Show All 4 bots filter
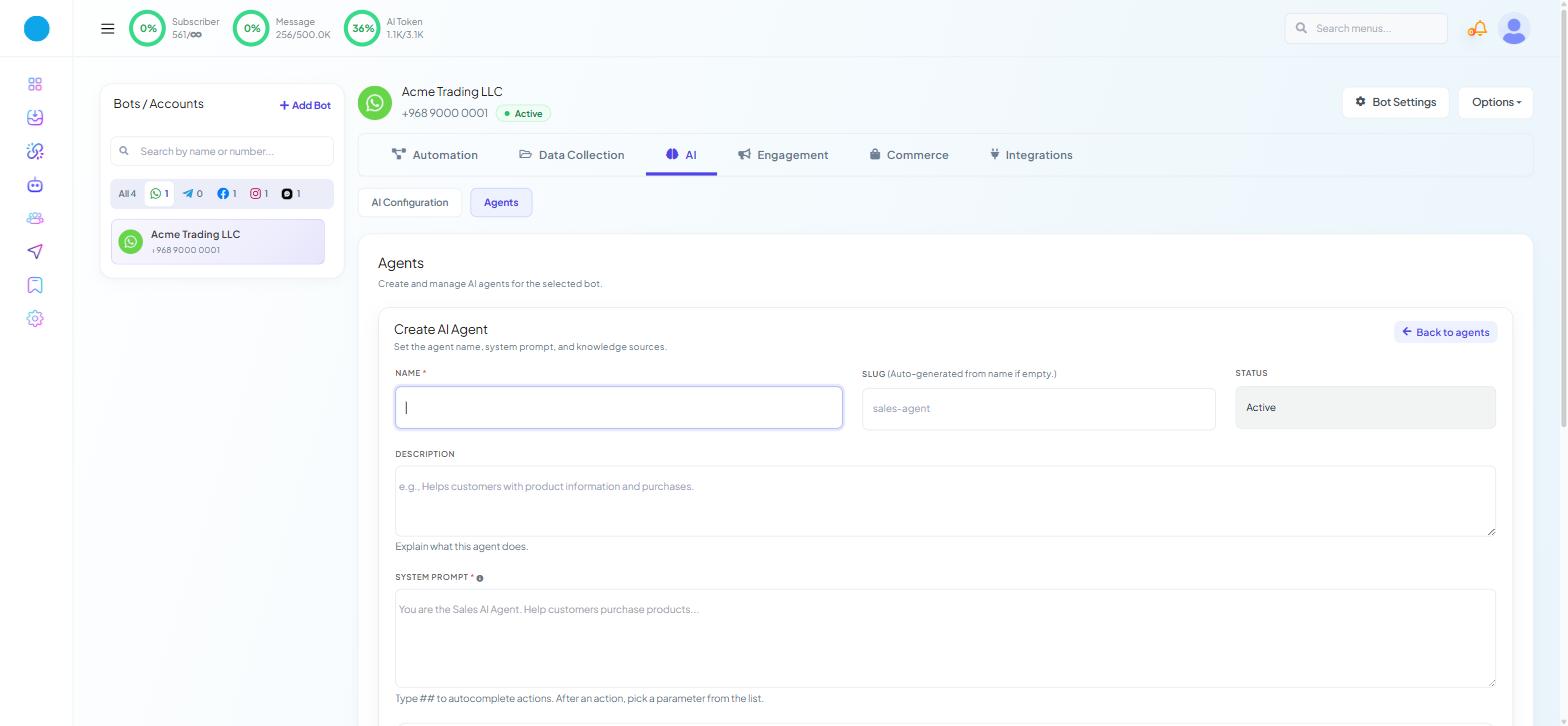The width and height of the screenshot is (1568, 726). pyautogui.click(x=127, y=194)
